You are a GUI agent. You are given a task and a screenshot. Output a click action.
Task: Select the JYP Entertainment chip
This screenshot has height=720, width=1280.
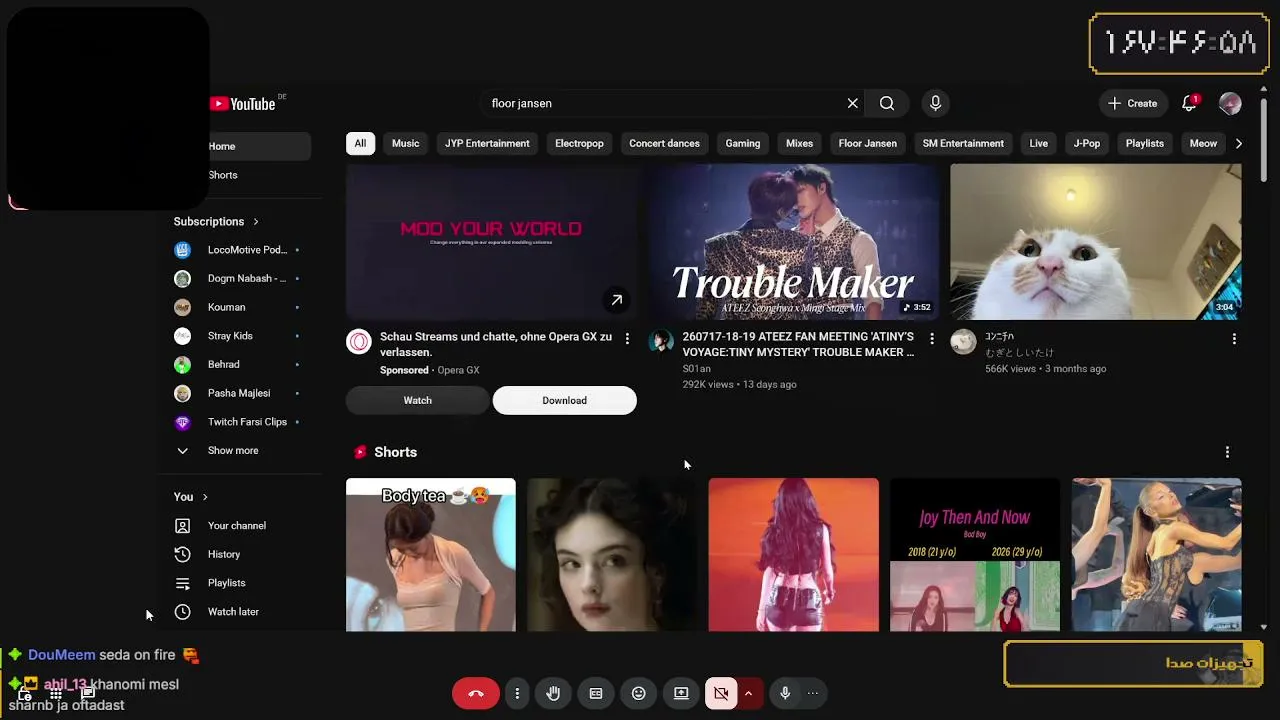coord(487,143)
